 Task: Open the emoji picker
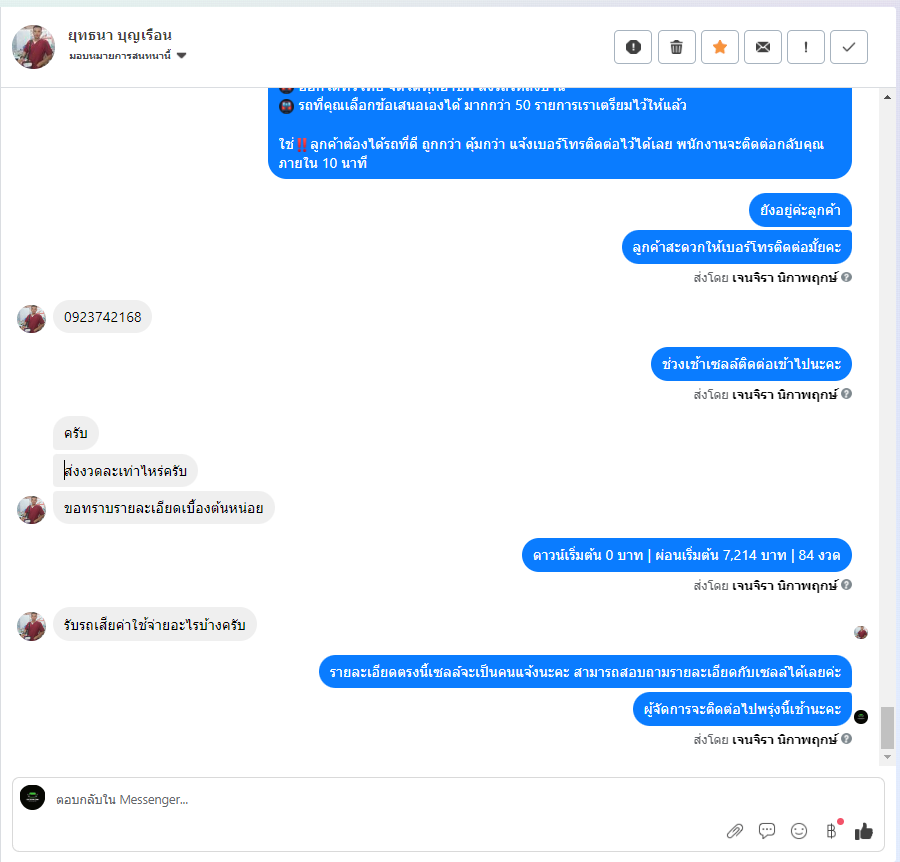tap(798, 830)
